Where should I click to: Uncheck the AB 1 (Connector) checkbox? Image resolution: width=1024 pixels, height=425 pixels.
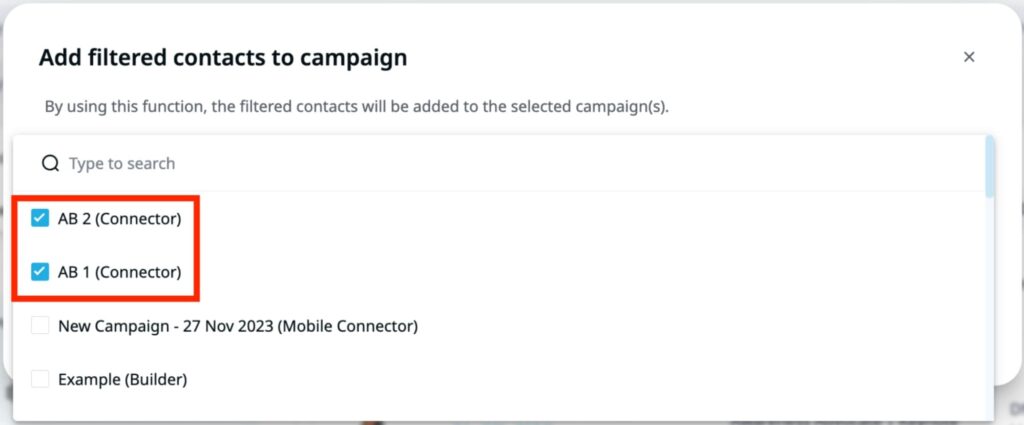tap(40, 272)
